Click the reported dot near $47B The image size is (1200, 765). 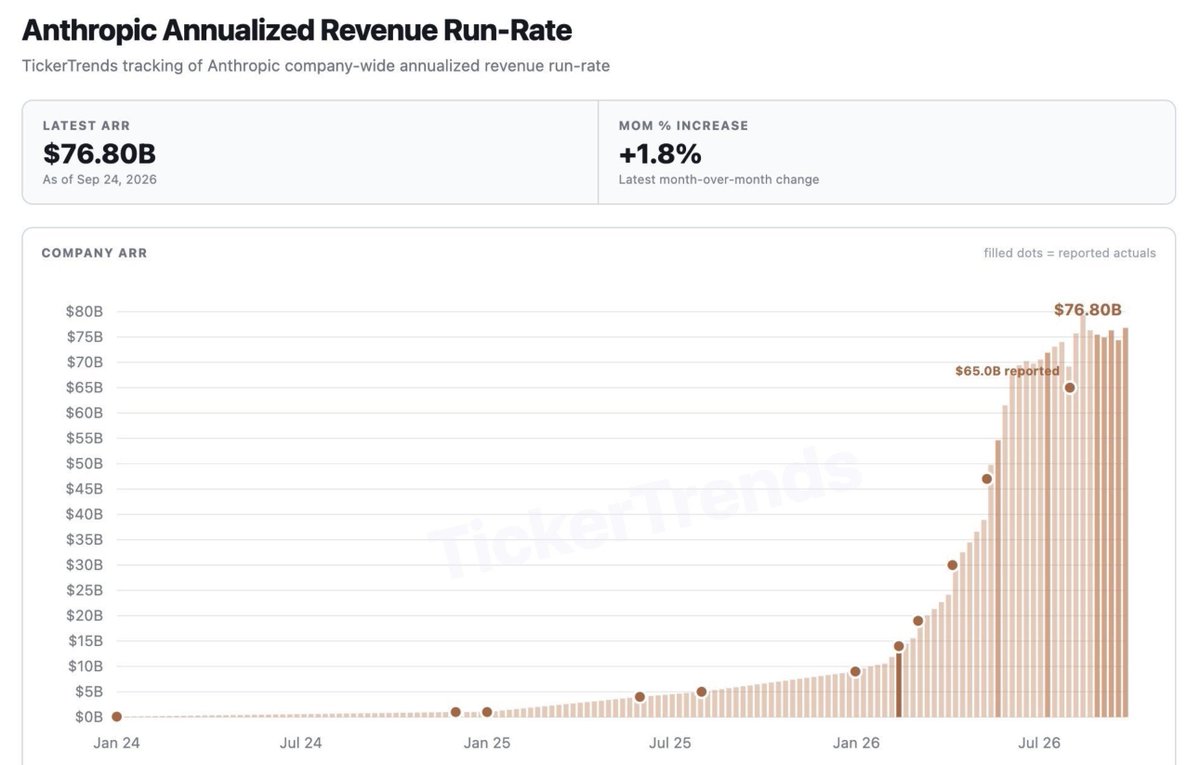pyautogui.click(x=986, y=478)
